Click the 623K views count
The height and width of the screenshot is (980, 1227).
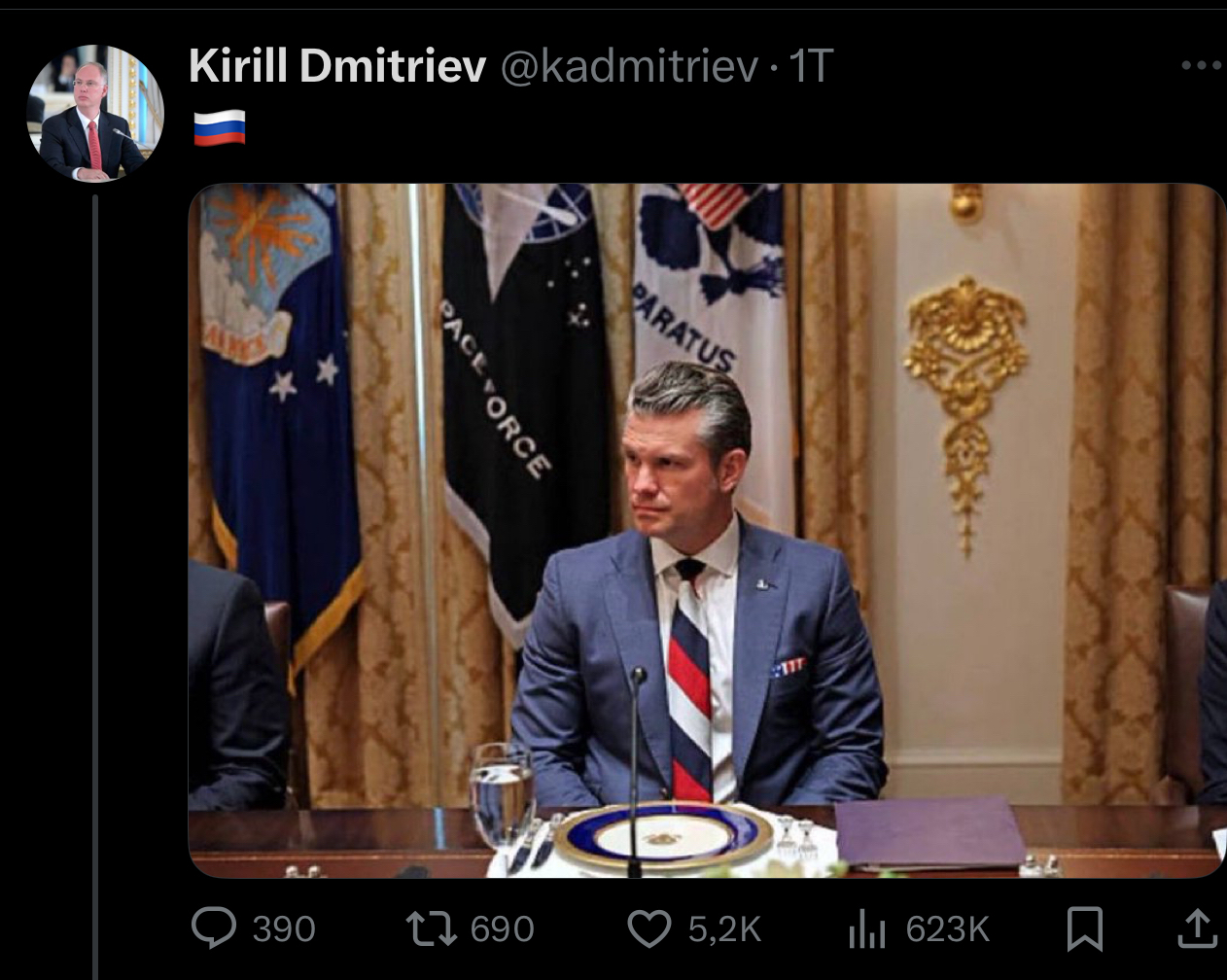tap(947, 928)
